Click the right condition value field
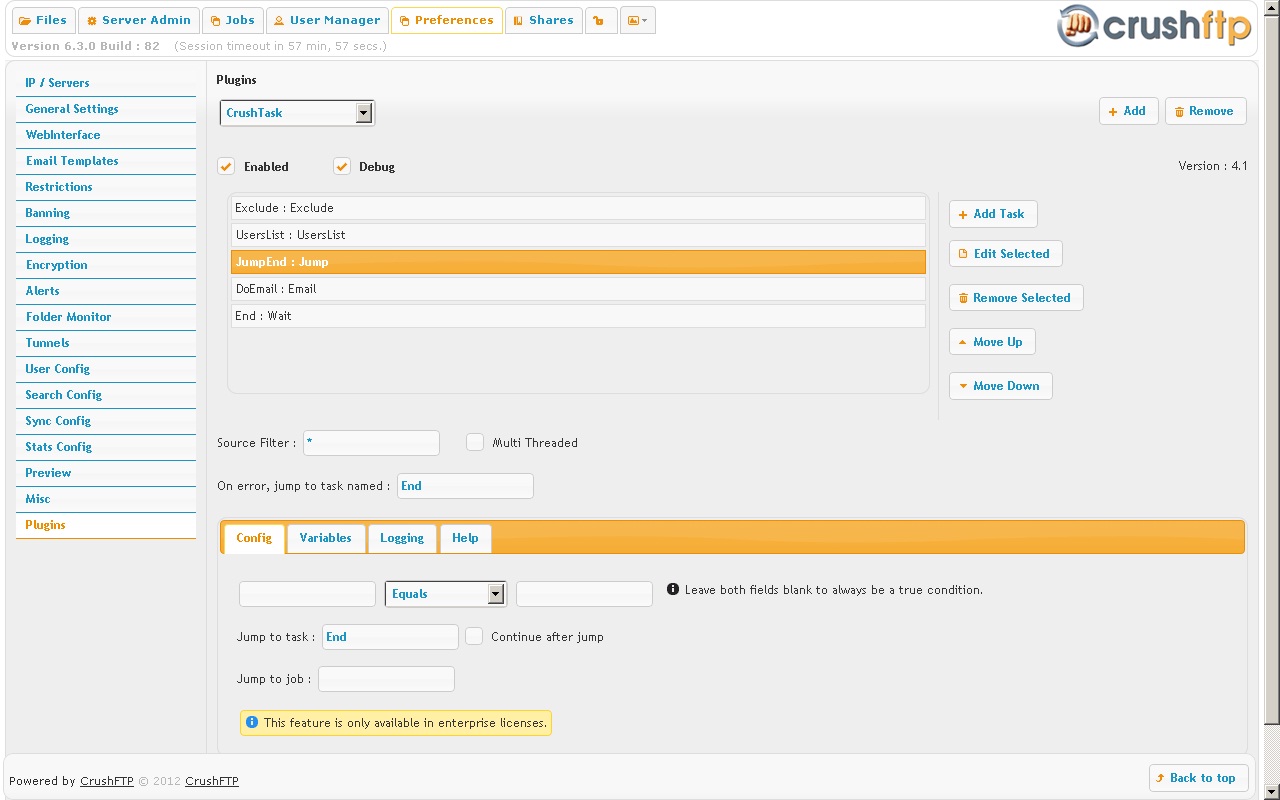 [584, 594]
